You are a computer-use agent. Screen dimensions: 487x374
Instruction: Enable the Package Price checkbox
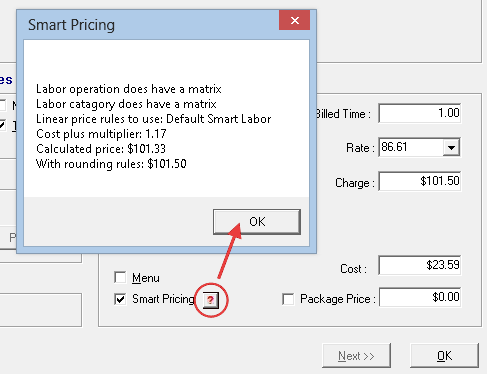[x=288, y=299]
